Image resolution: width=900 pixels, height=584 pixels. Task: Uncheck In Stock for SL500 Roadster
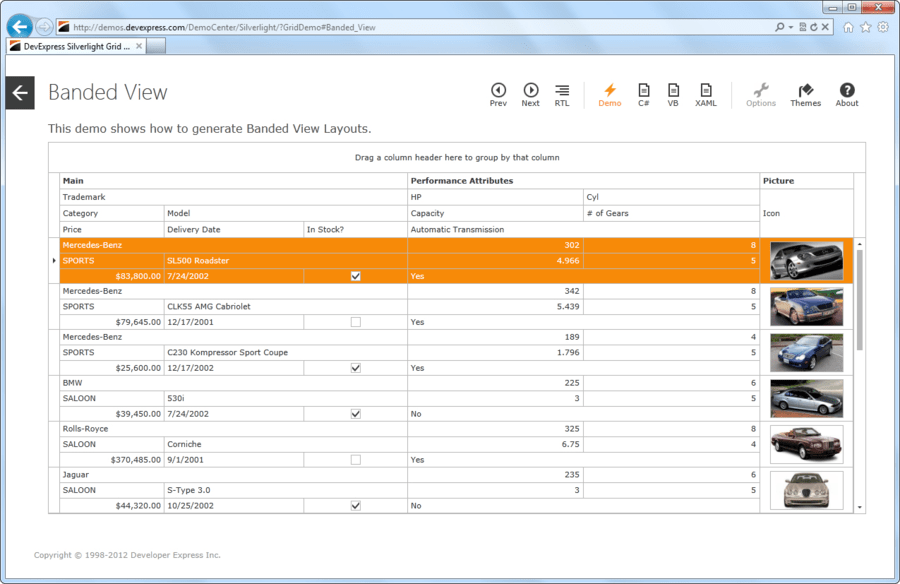(x=355, y=276)
